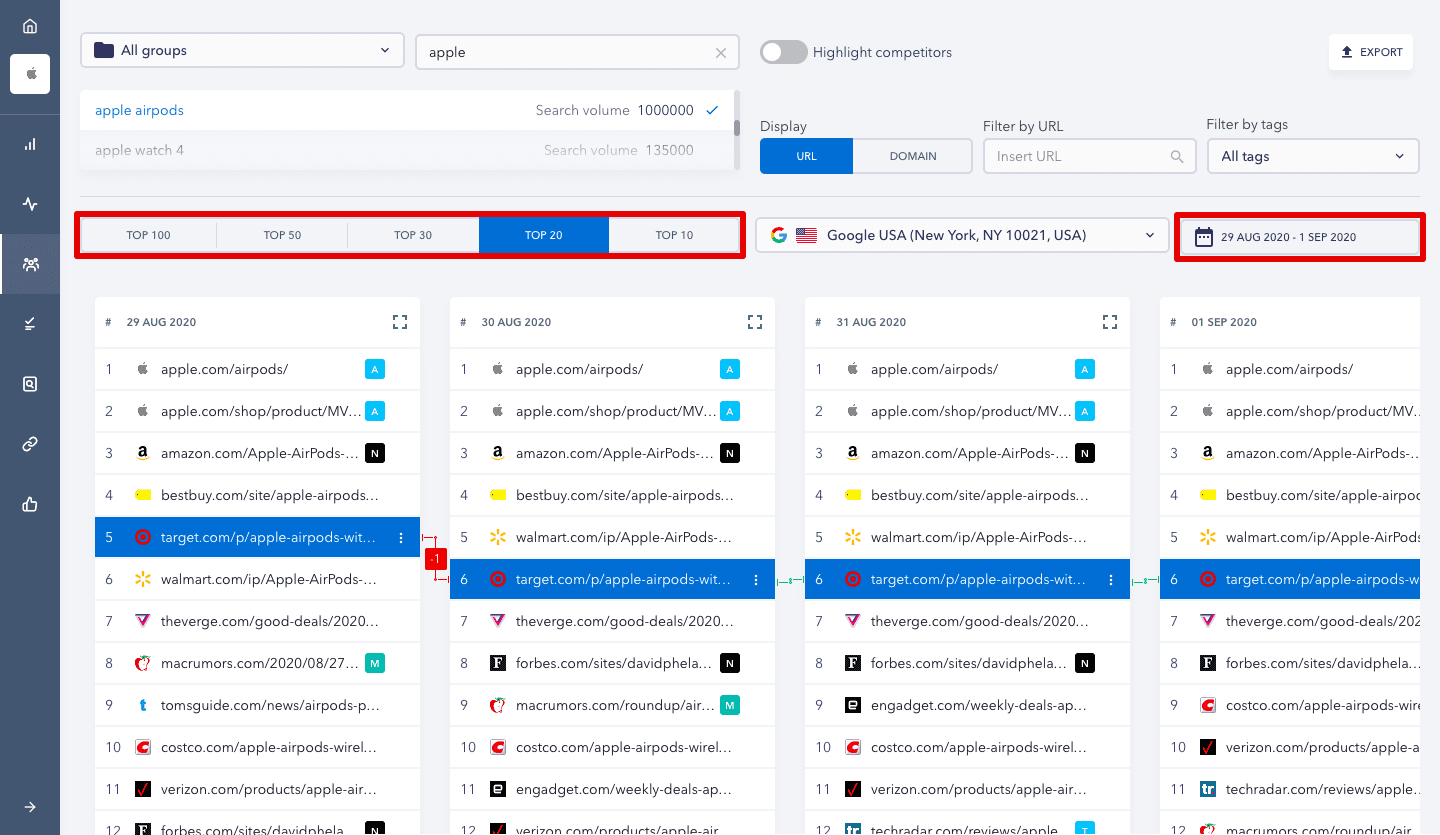The width and height of the screenshot is (1440, 835).
Task: Open the date range picker
Action: (1300, 237)
